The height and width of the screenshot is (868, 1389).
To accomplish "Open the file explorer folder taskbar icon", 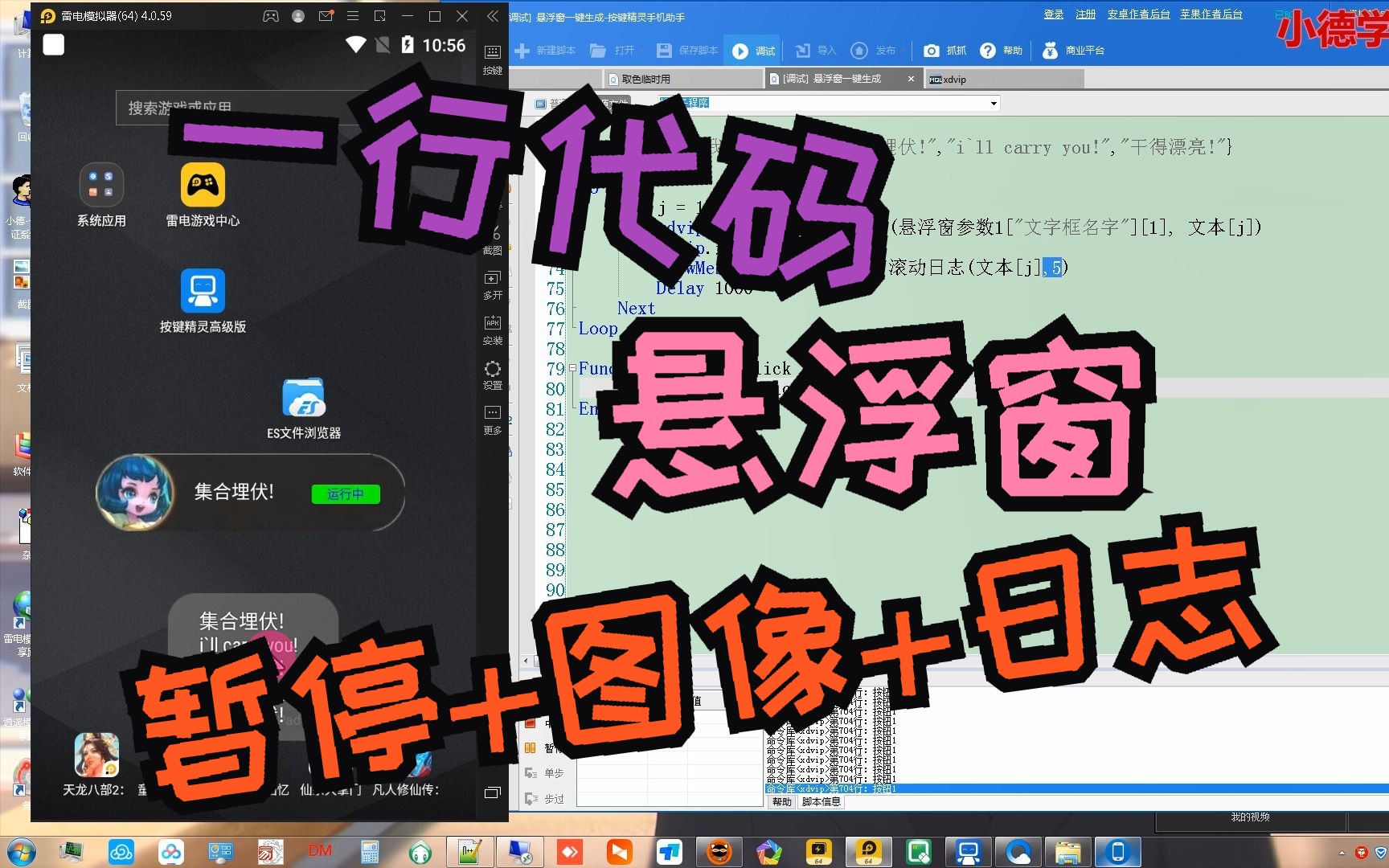I will 1067,851.
